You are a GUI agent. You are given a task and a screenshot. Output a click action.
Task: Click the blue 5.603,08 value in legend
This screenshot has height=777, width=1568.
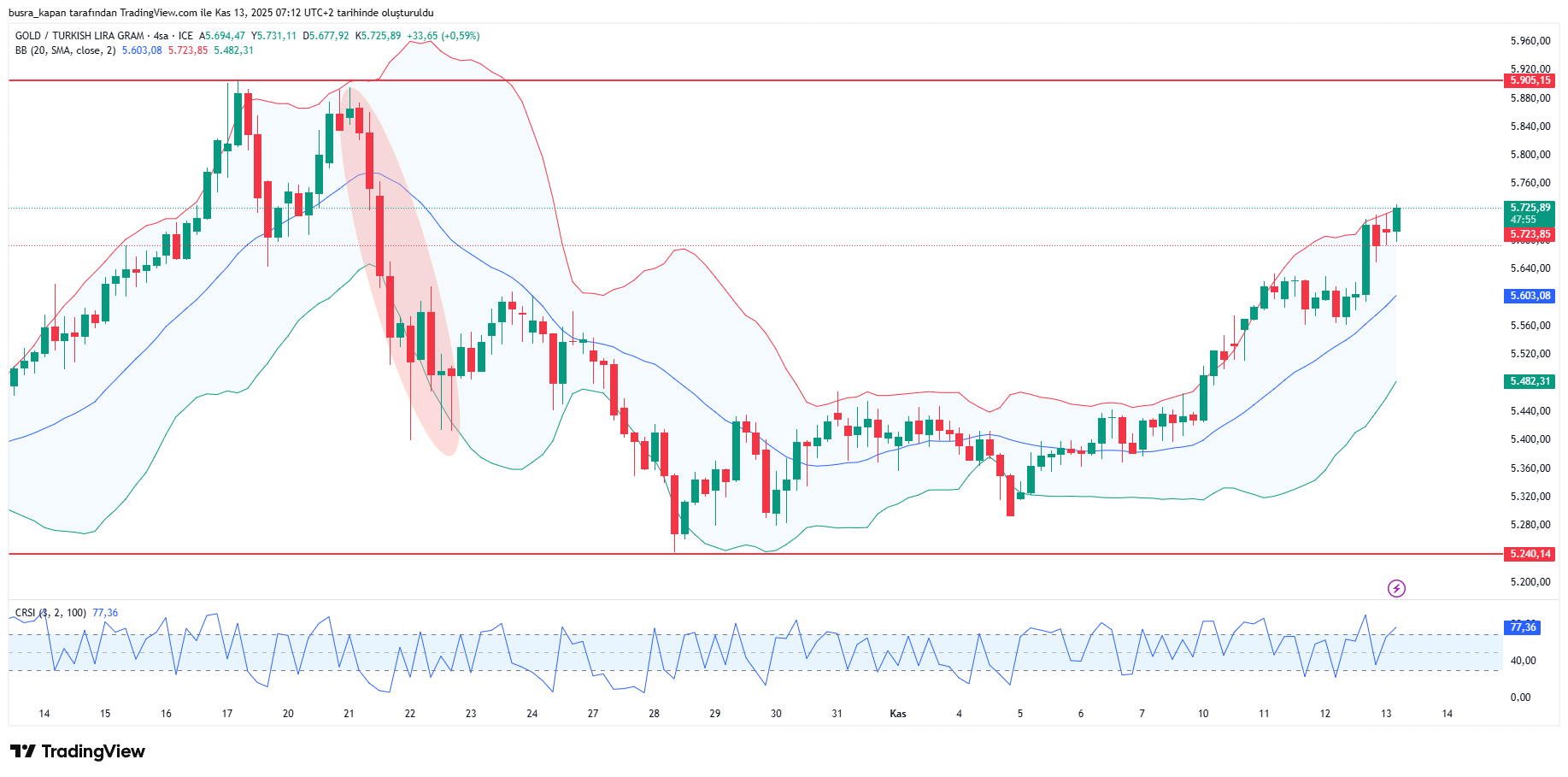(x=142, y=50)
